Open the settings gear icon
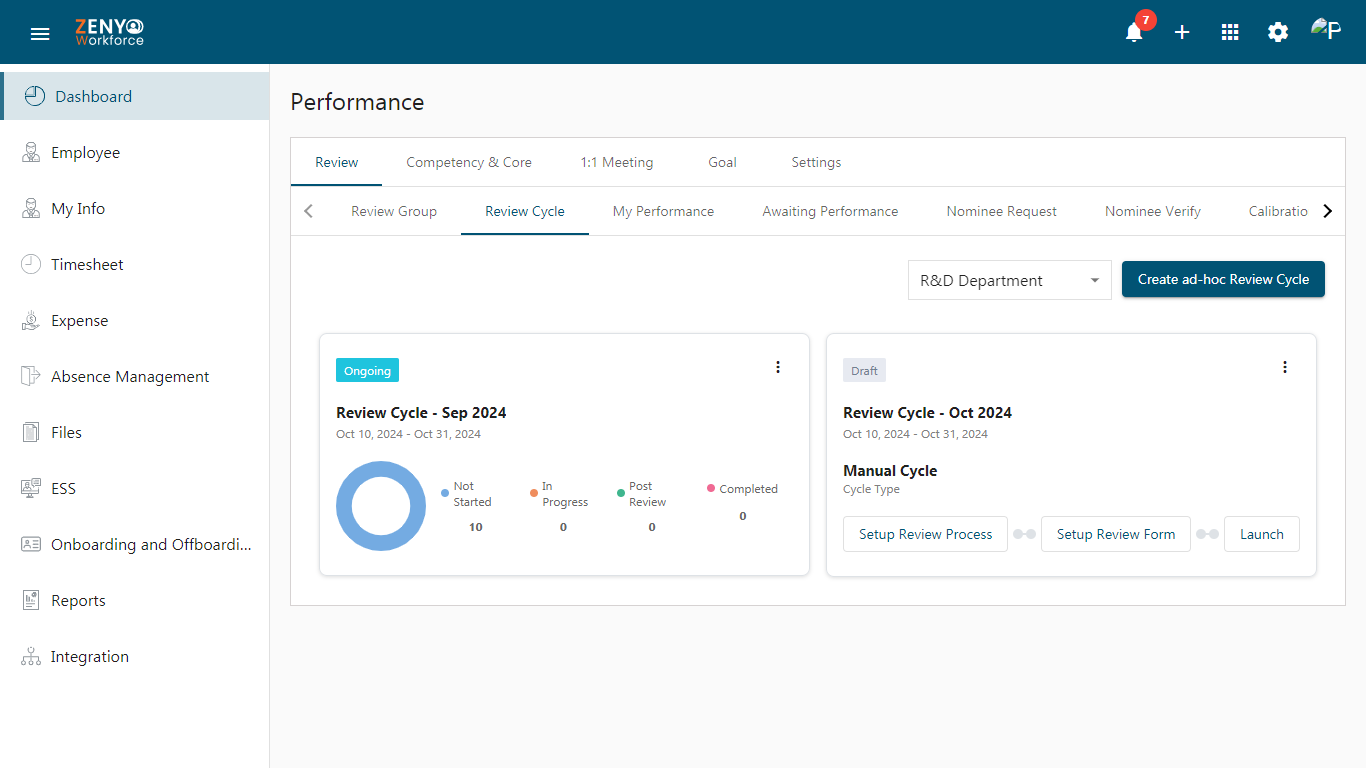 (1278, 32)
